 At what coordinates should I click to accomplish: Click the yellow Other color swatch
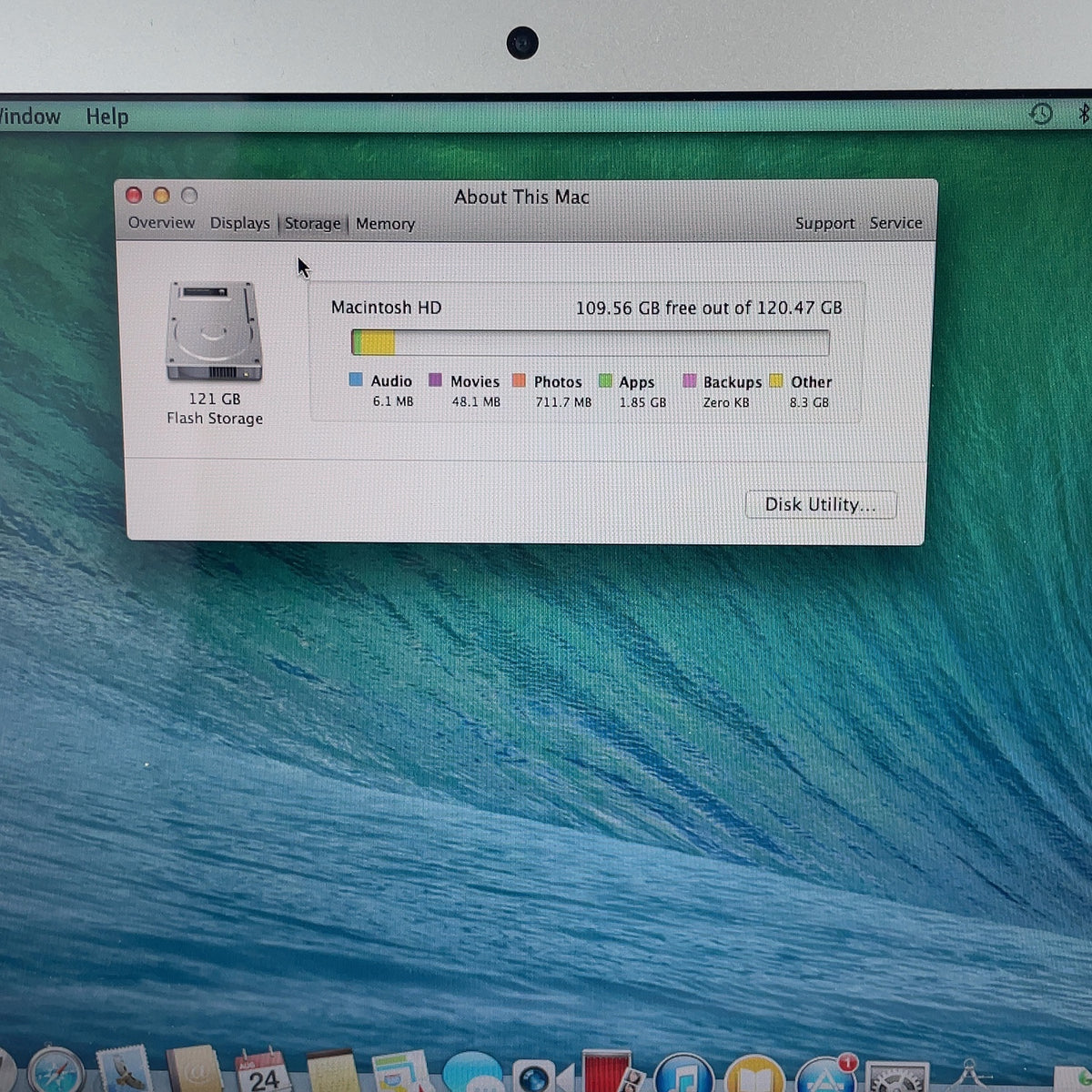[x=776, y=380]
